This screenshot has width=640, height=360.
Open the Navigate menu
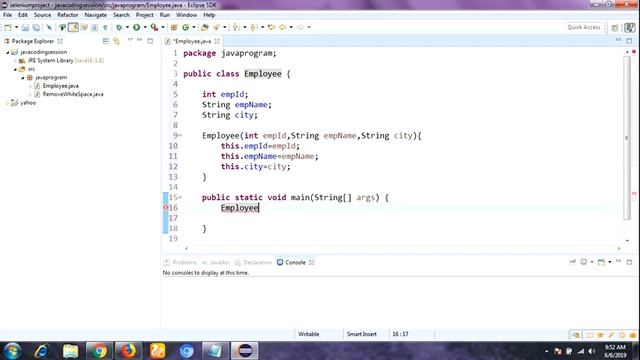pos(96,15)
